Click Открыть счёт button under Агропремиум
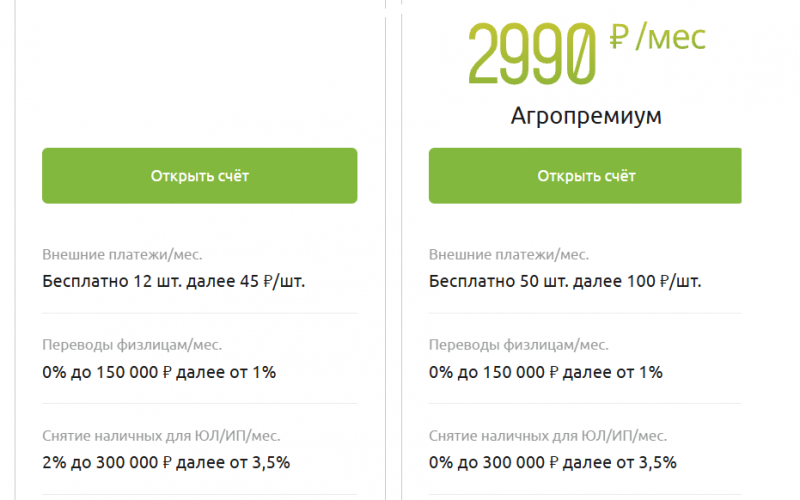 585,176
